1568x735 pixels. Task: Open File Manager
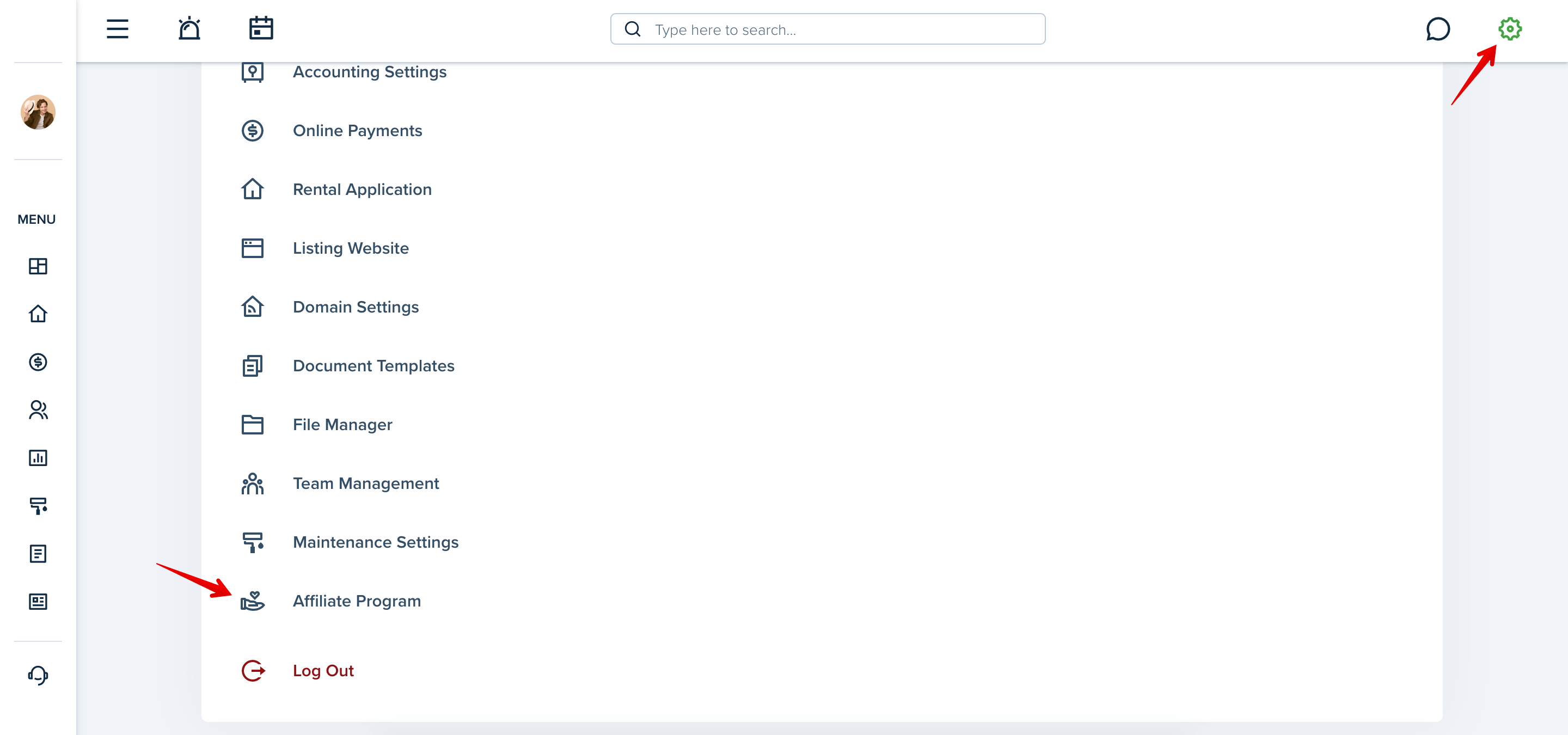click(342, 425)
